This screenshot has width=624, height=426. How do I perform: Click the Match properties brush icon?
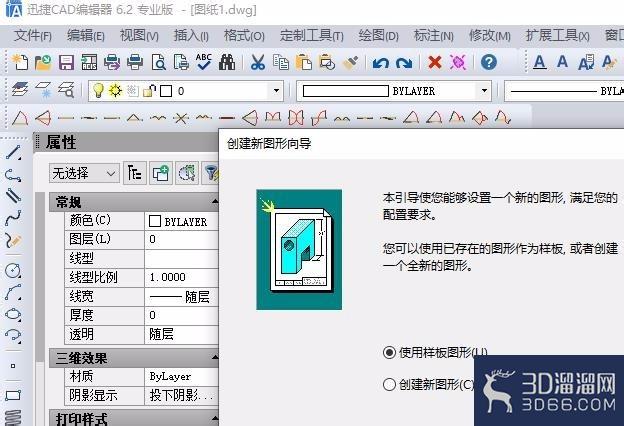pyautogui.click(x=350, y=63)
